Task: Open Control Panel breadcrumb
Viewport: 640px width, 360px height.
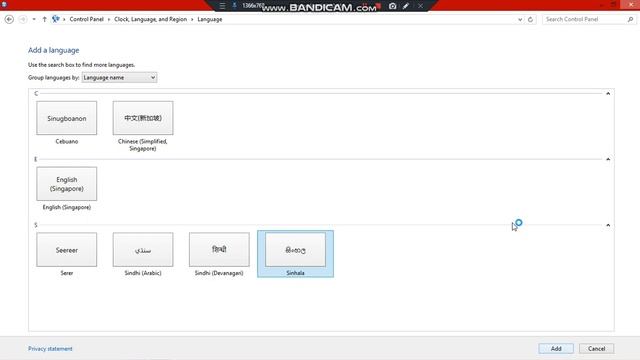Action: pos(87,19)
